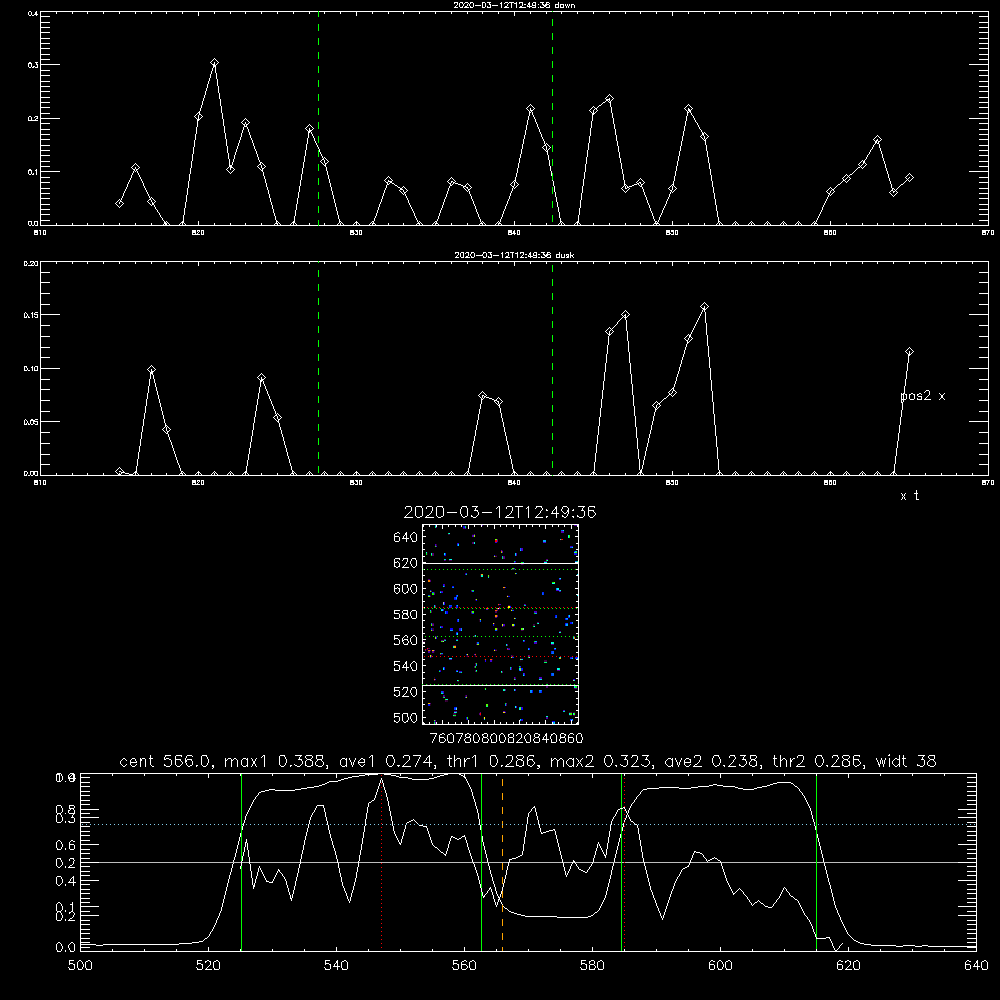
Task: Click the red dotted vertical line at 547
Action: 381,861
